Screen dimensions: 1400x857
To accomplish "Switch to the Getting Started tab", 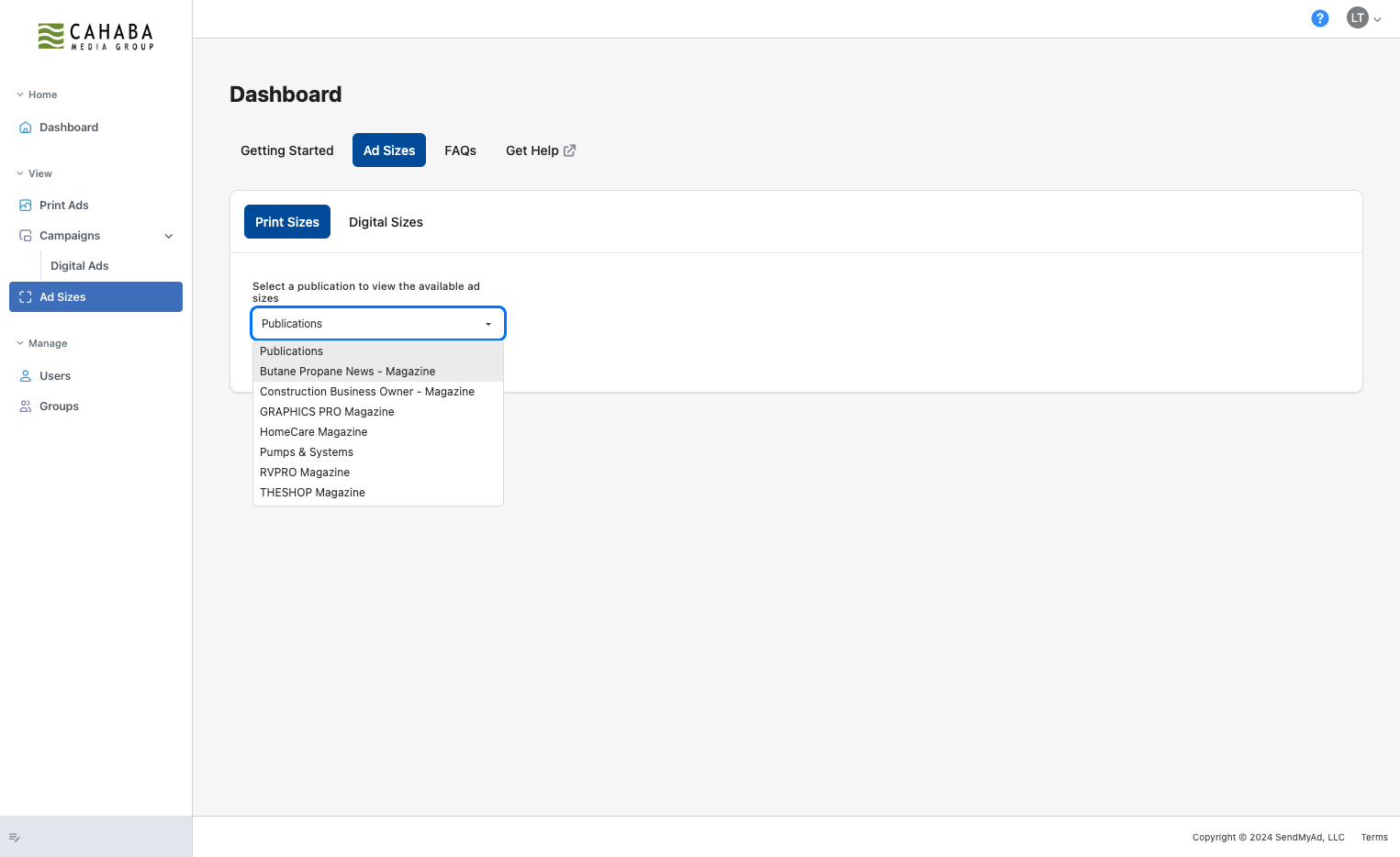I will tap(287, 150).
